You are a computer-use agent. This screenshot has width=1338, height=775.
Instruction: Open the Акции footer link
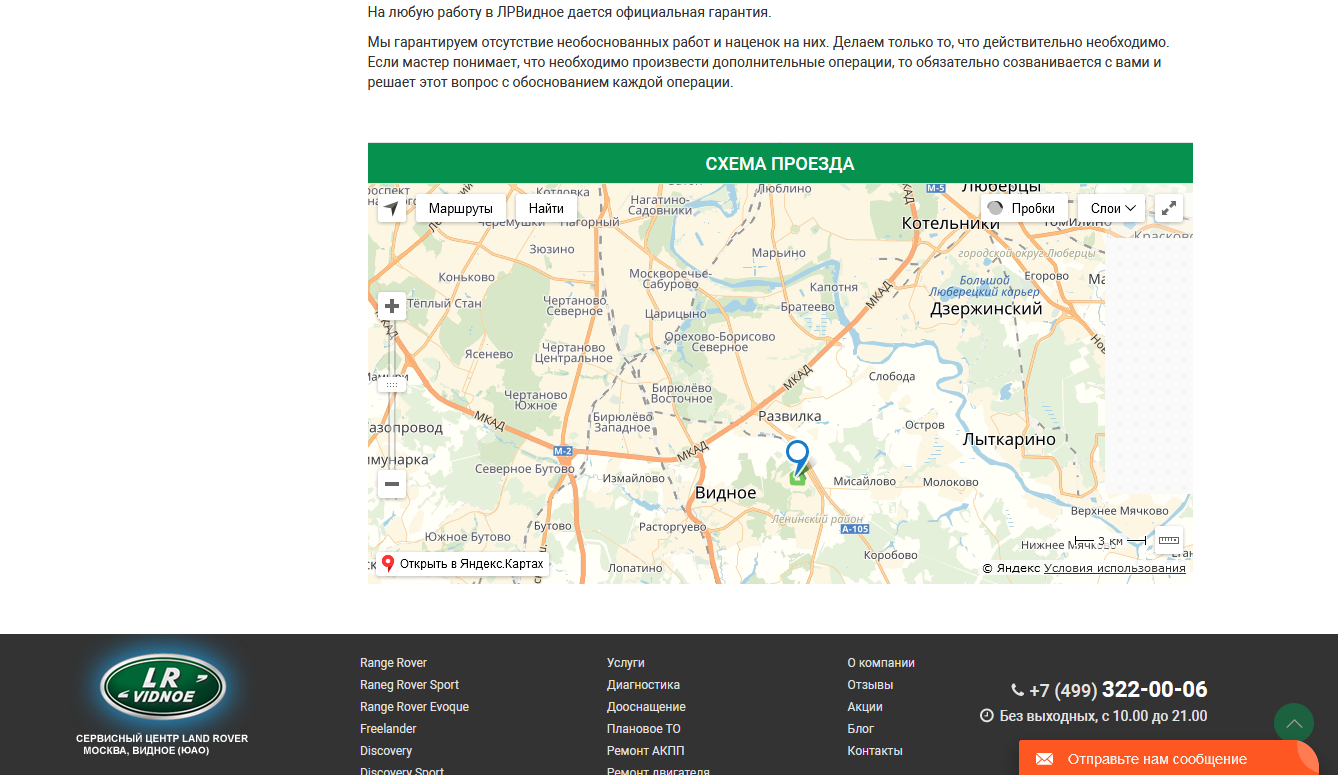865,707
